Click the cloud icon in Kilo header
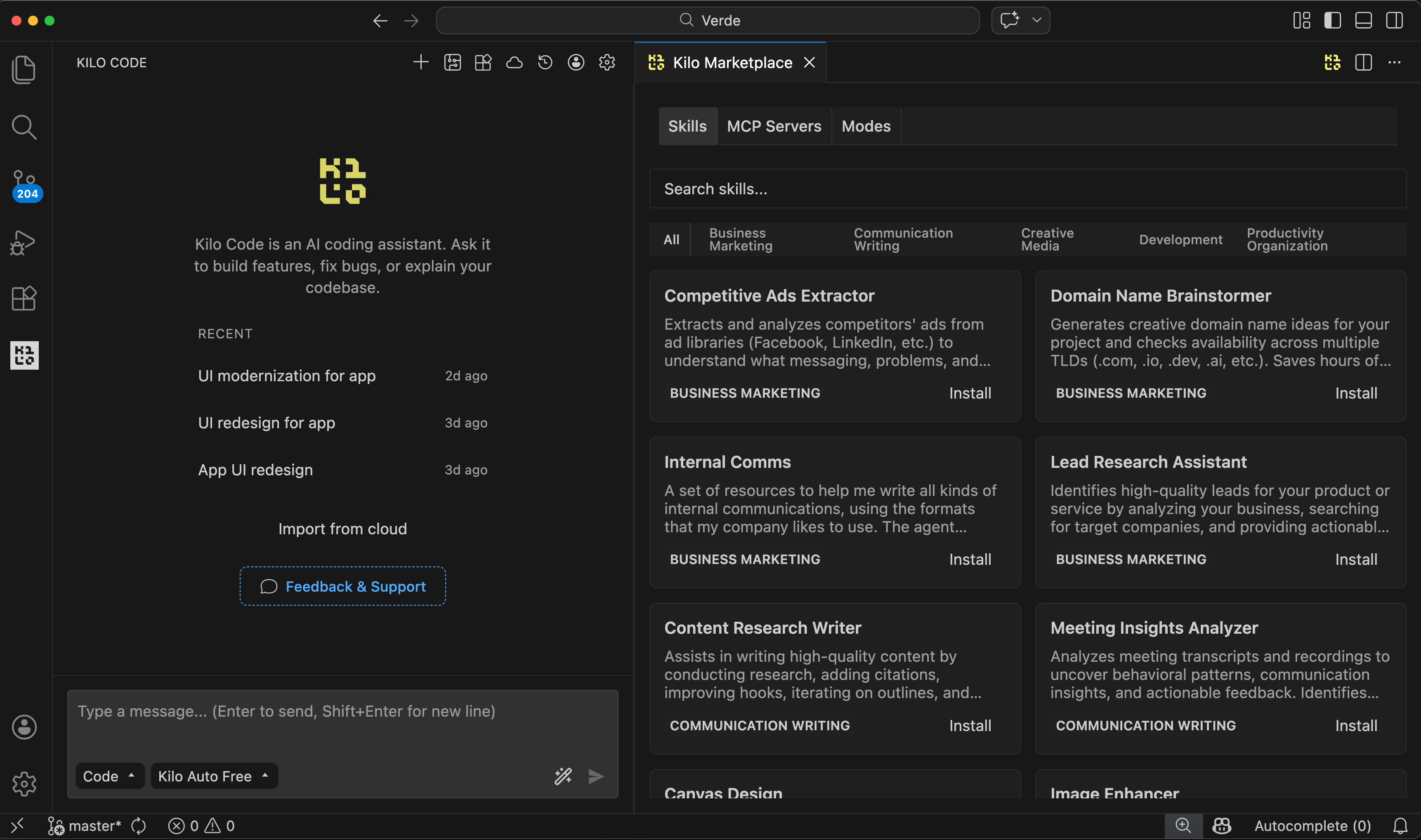Screen dimensions: 1421x840 click(514, 62)
